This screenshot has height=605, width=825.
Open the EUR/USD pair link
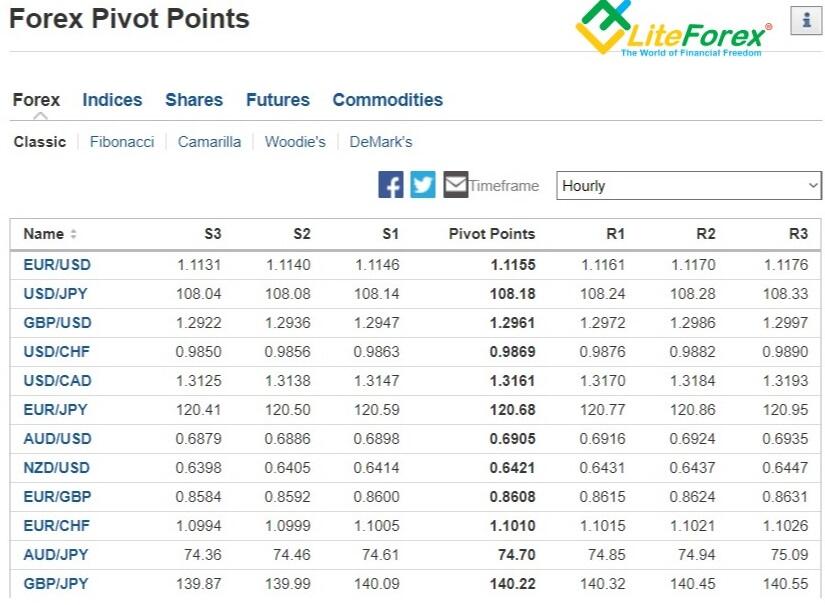point(57,265)
